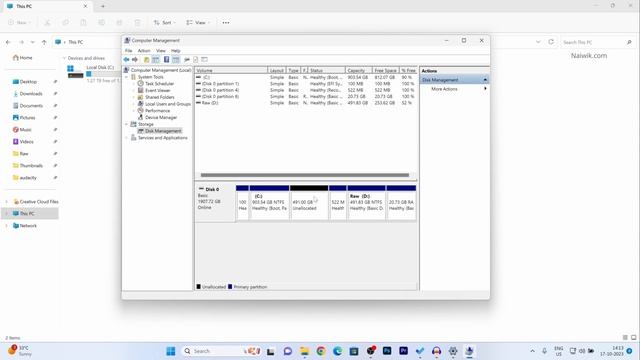Sort volumes by the Volume column header

[231, 71]
